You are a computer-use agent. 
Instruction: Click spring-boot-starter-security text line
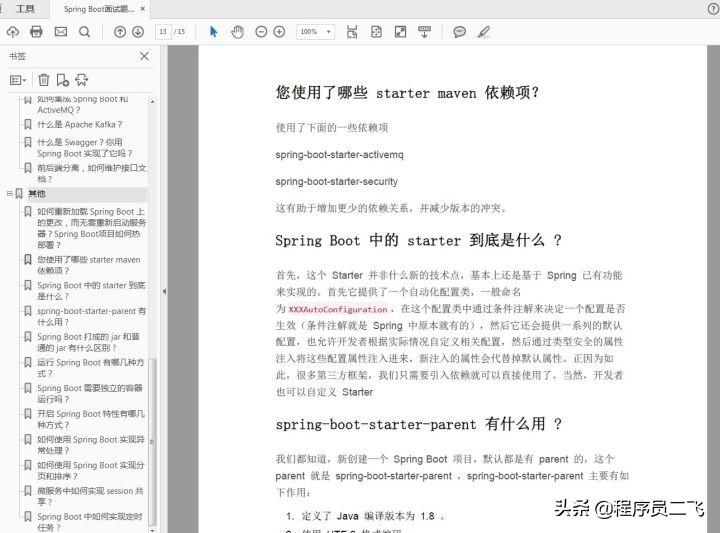pyautogui.click(x=337, y=181)
